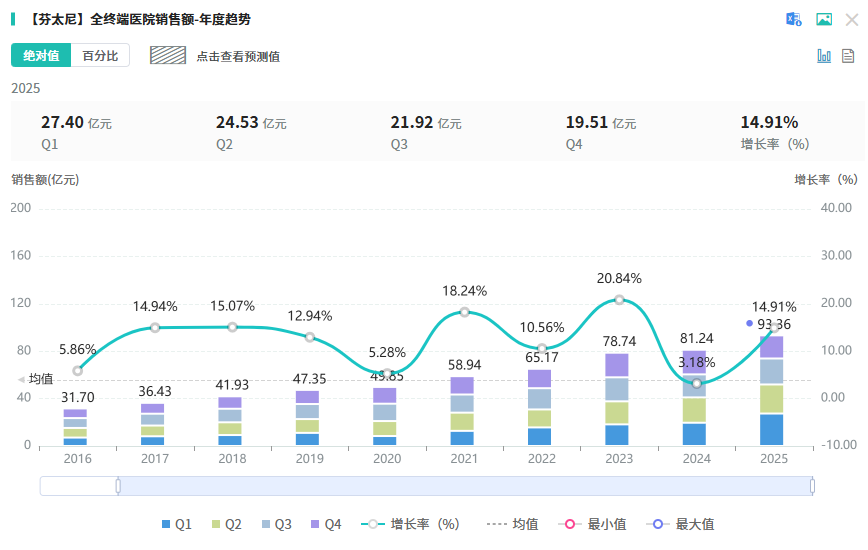868x550 pixels.
Task: Switch to the 百分比 tab
Action: tap(100, 55)
